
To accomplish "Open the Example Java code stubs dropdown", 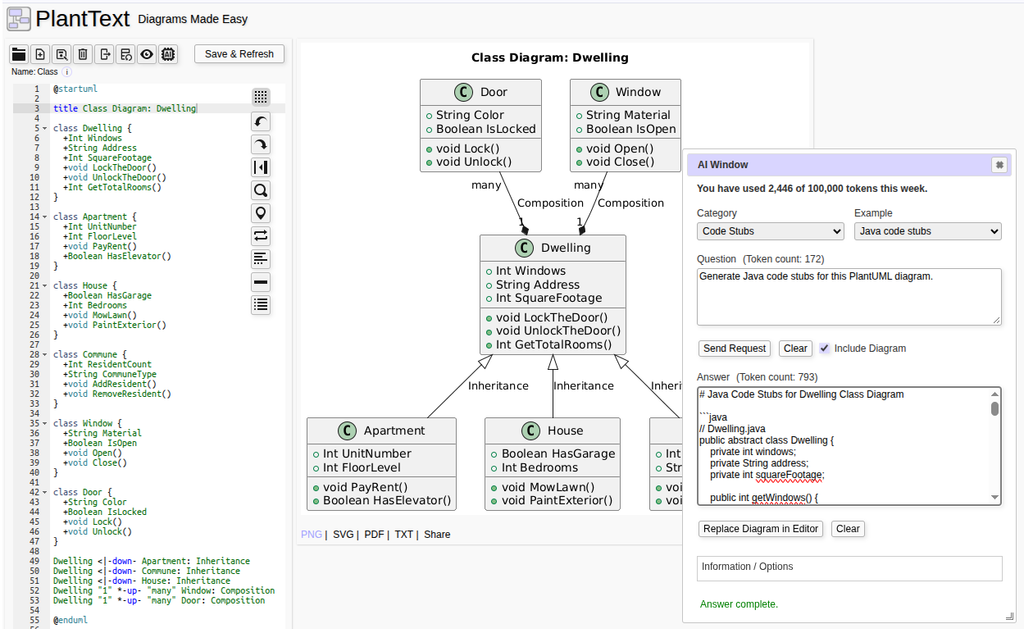I will (x=927, y=231).
